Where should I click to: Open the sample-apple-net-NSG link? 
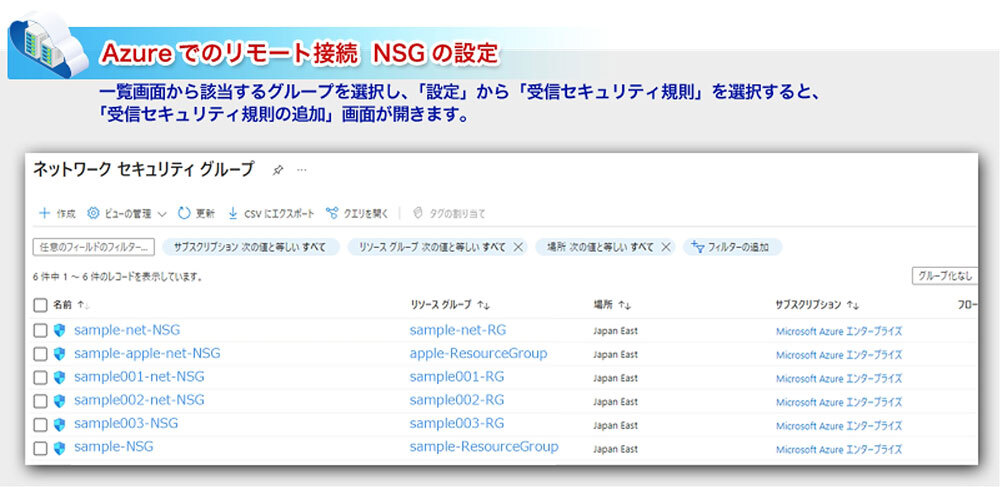click(x=147, y=353)
